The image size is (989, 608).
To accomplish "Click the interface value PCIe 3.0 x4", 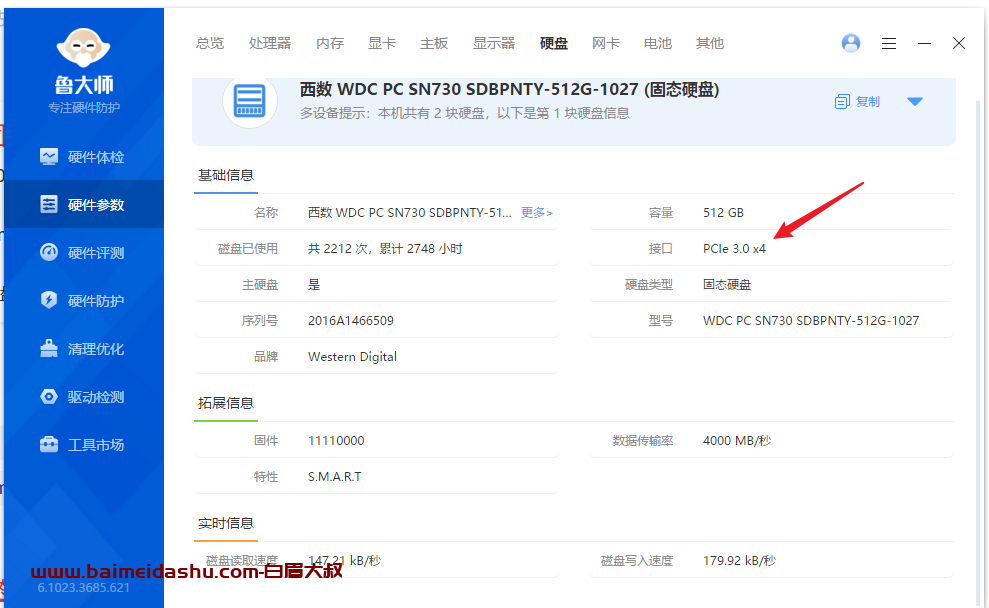I will point(734,248).
